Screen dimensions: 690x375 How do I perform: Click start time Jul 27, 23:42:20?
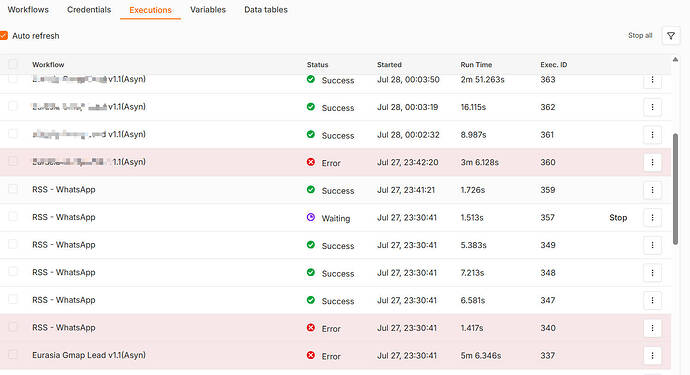tap(407, 162)
